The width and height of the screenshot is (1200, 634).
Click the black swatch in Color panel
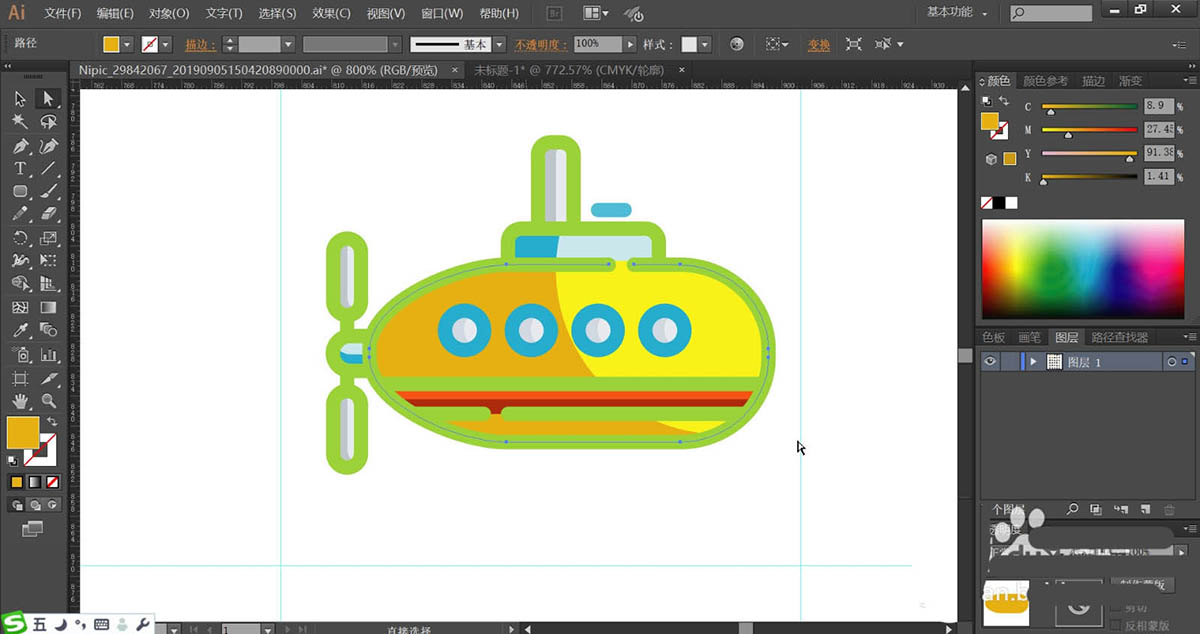(x=999, y=203)
